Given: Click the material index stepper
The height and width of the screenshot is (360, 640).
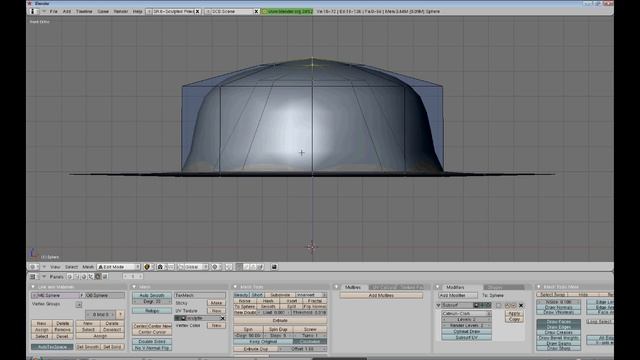Looking at the screenshot, I should pos(100,315).
